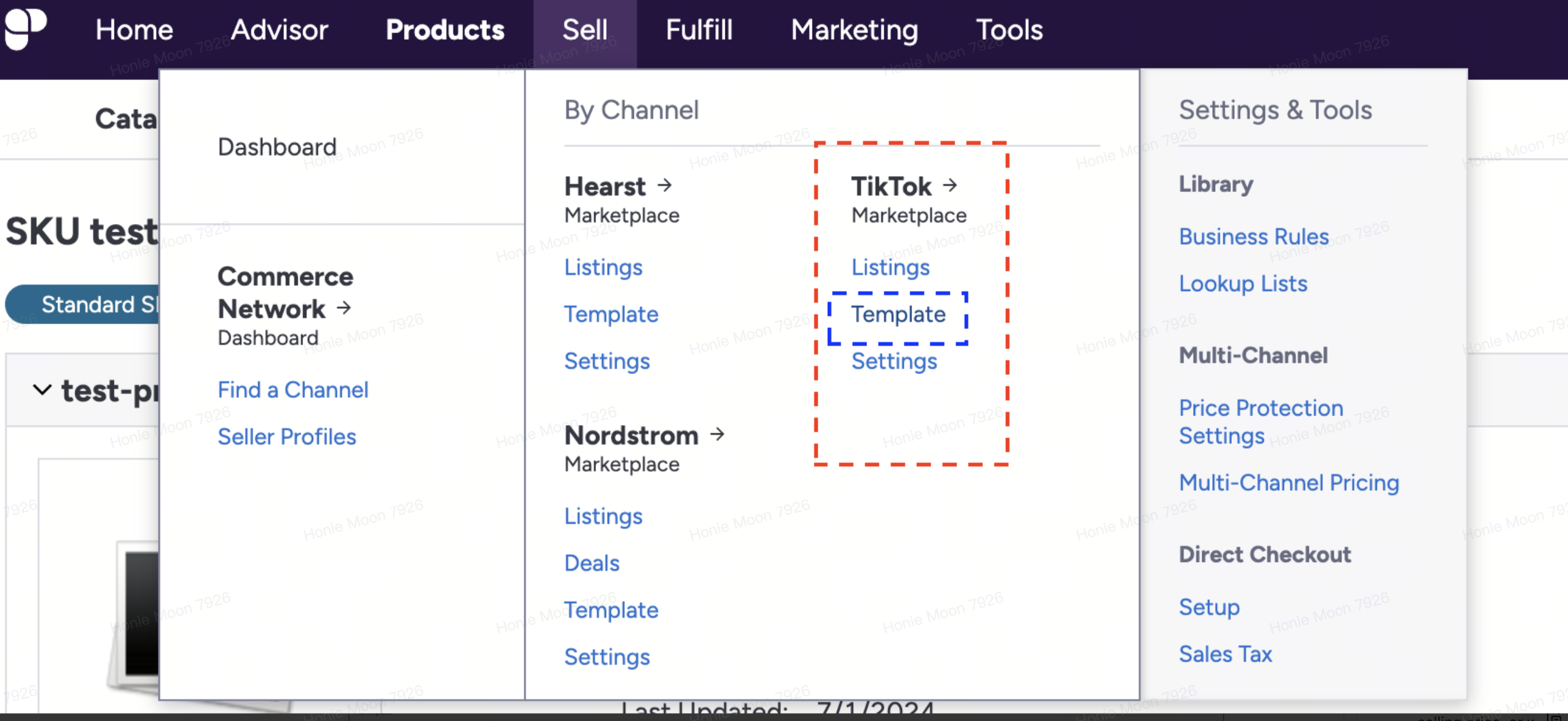Click arrow beside Commerce Network
Viewport: 1568px width, 721px height.
tap(344, 308)
